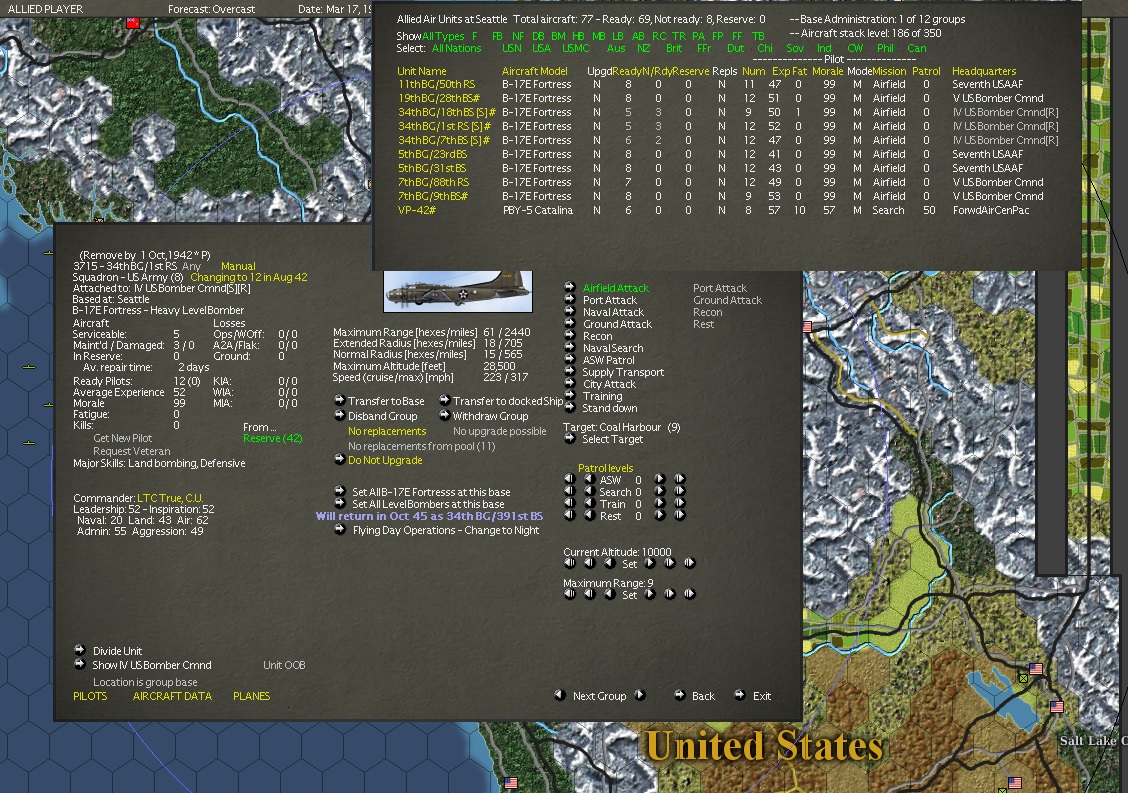The image size is (1128, 793).
Task: Click the Back arrow icon
Action: pyautogui.click(x=679, y=695)
